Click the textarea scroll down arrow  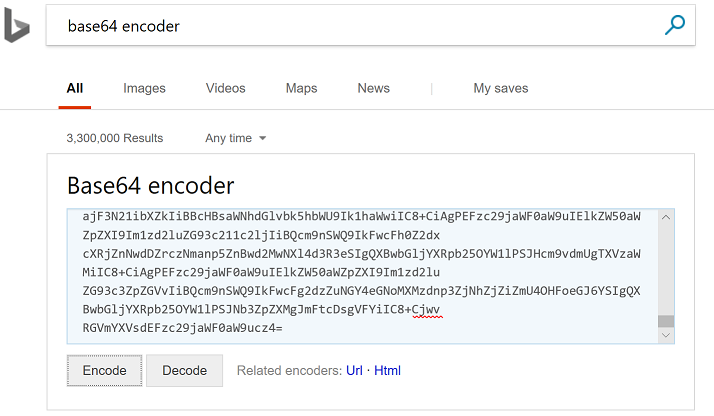(x=666, y=335)
